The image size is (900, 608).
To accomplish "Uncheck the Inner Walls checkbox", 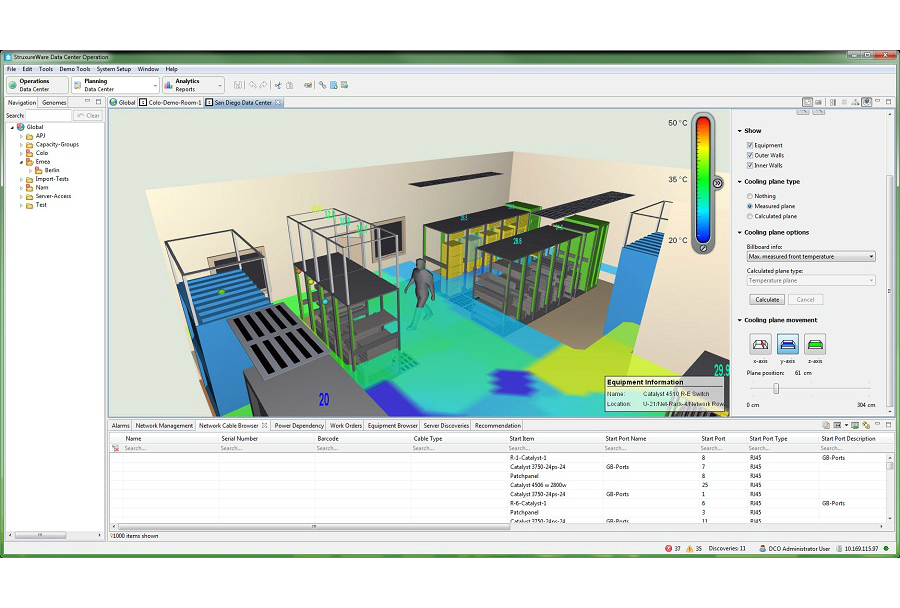I will coord(750,165).
